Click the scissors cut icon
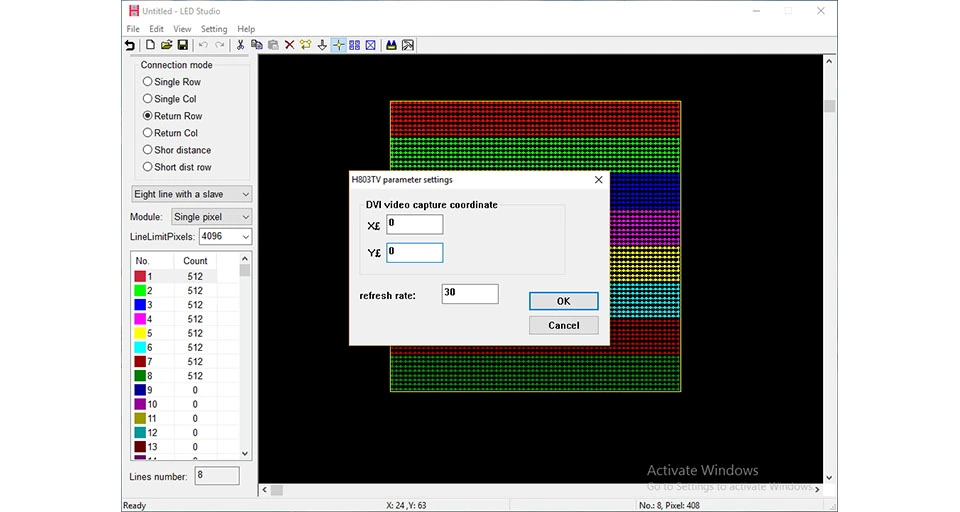Image resolution: width=960 pixels, height=512 pixels. 240,45
